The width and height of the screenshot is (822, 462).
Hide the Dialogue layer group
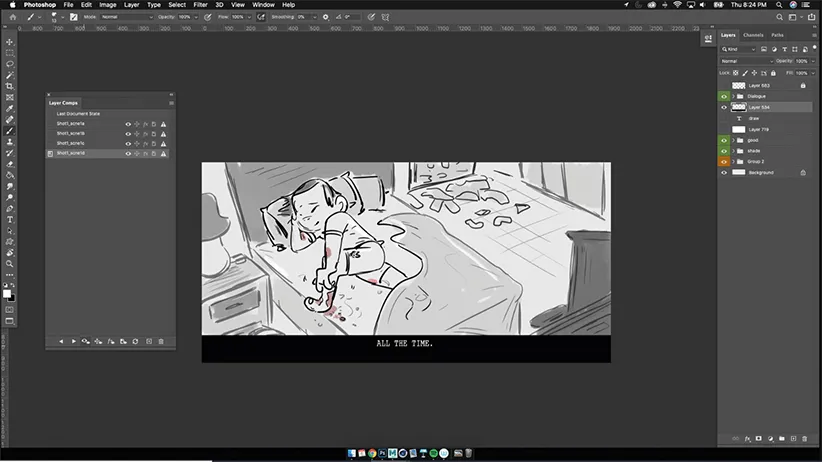724,96
